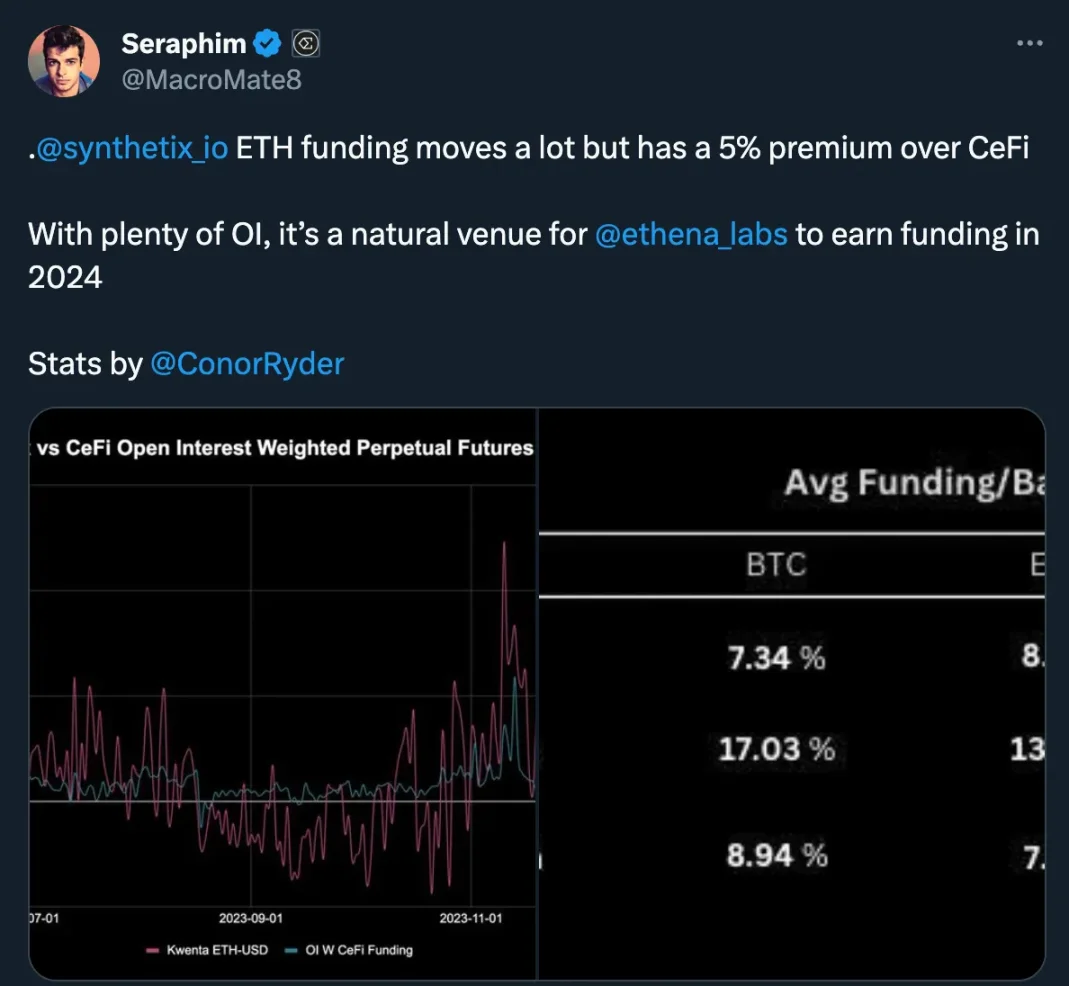
Task: Click the Kwenta ETH-USD legend label
Action: (x=217, y=951)
